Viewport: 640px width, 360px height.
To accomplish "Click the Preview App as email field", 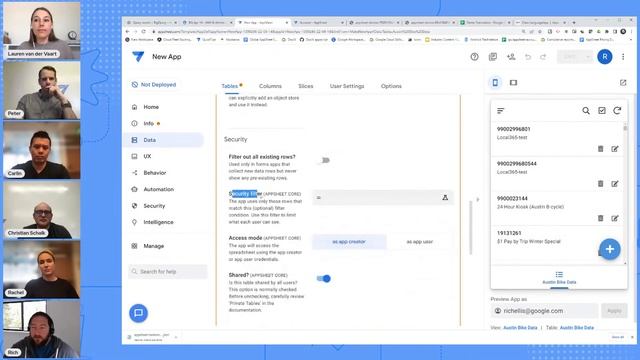I will click(x=544, y=311).
